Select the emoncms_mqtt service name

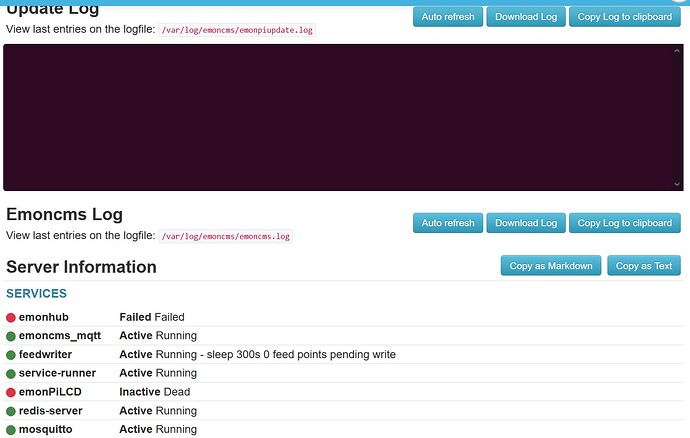pyautogui.click(x=60, y=336)
